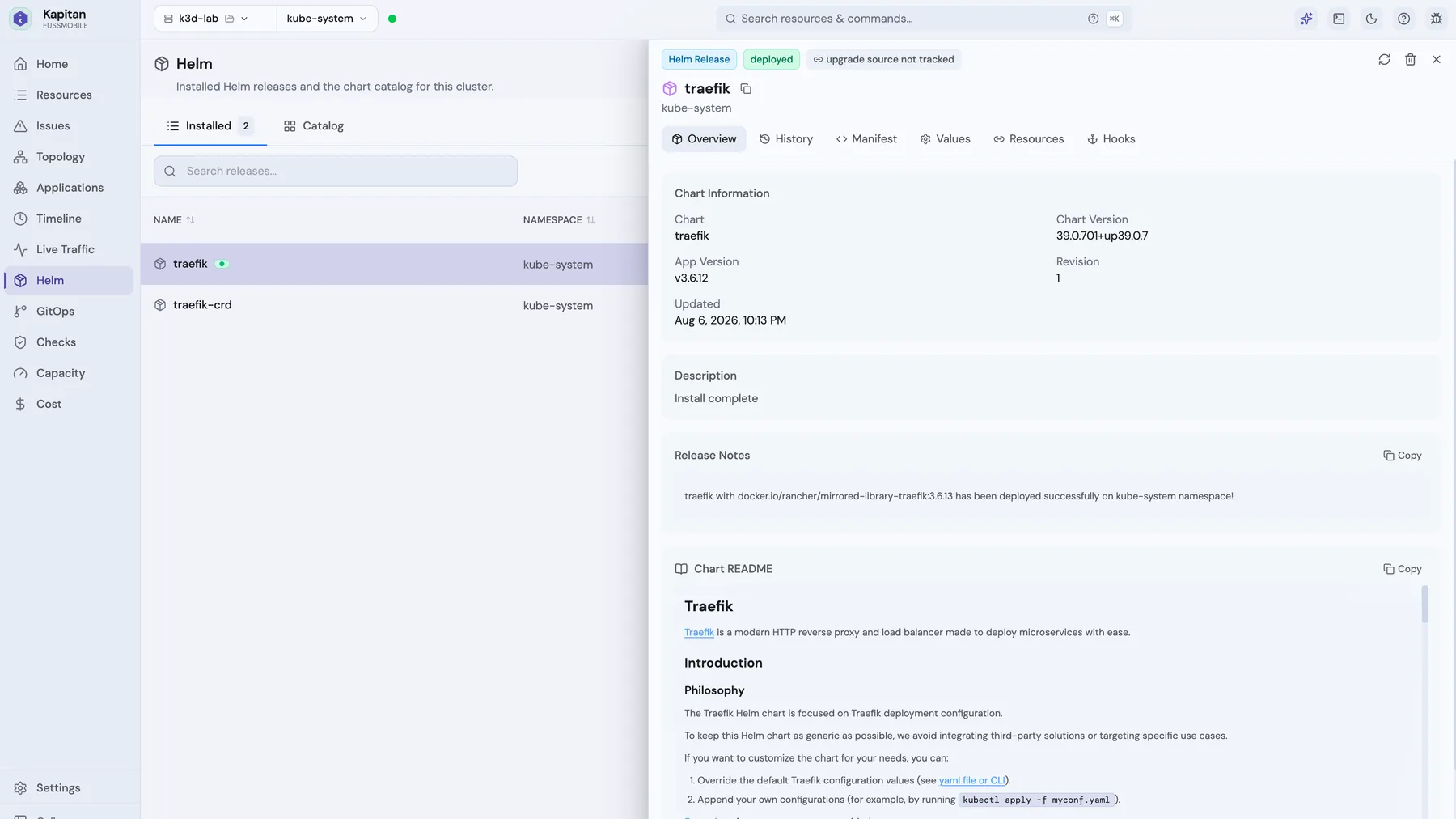The image size is (1456, 819).
Task: Click the search help icon in search bar
Action: 1093,19
